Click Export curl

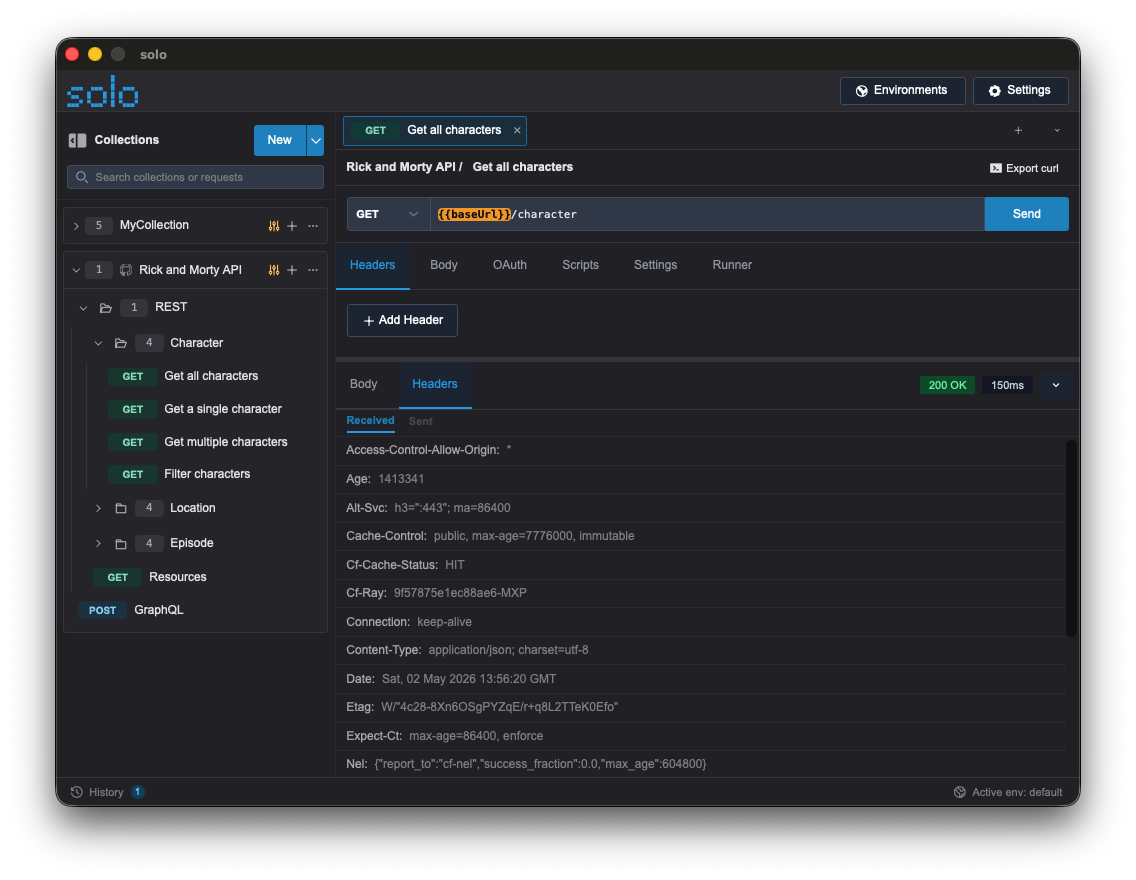click(1024, 168)
